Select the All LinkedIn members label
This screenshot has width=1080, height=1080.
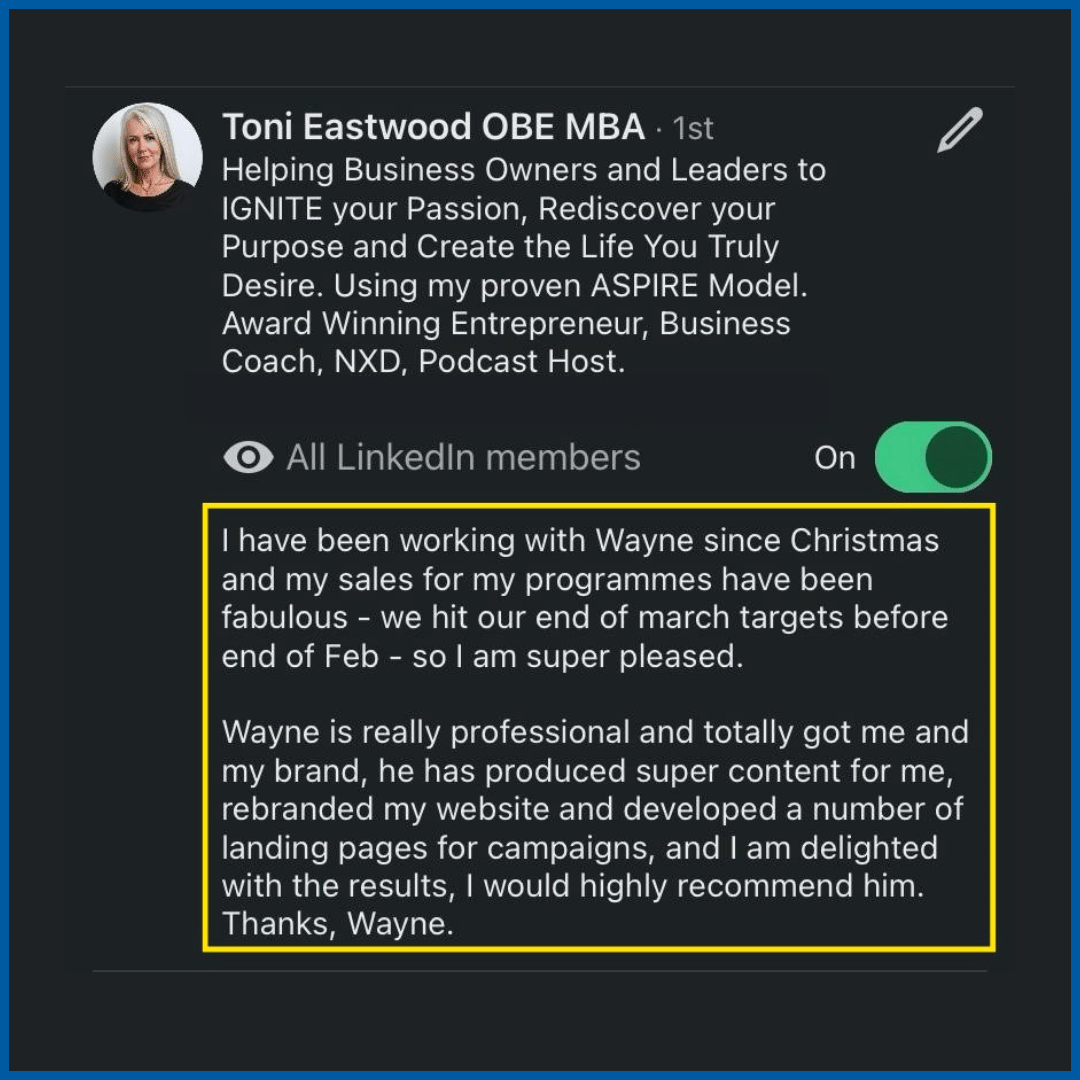pos(464,457)
